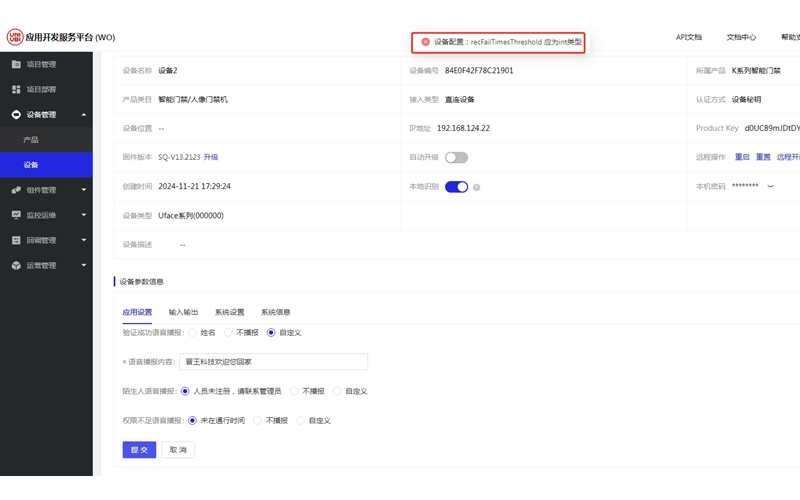Click device name value 设备2
The height and width of the screenshot is (500, 800).
(168, 70)
